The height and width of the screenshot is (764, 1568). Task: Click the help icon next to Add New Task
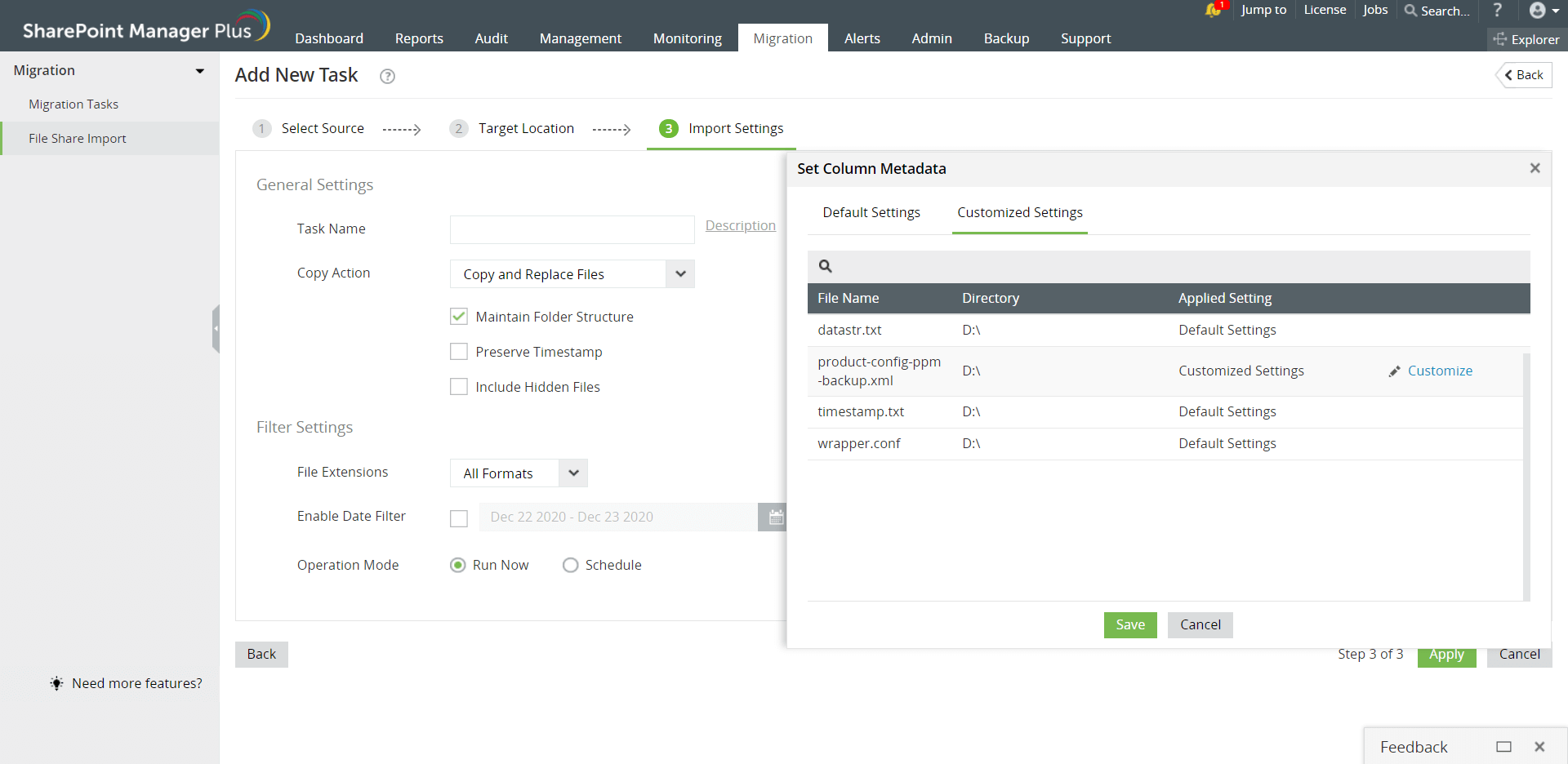(388, 76)
